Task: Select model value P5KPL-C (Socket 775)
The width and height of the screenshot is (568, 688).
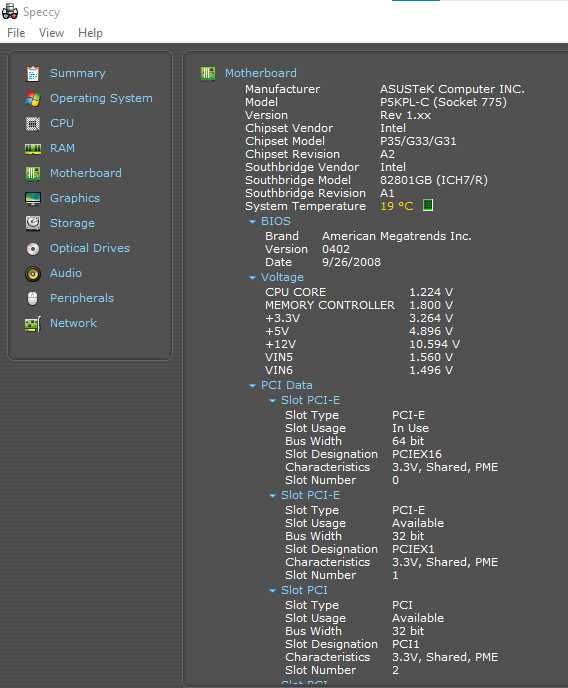Action: (x=443, y=102)
